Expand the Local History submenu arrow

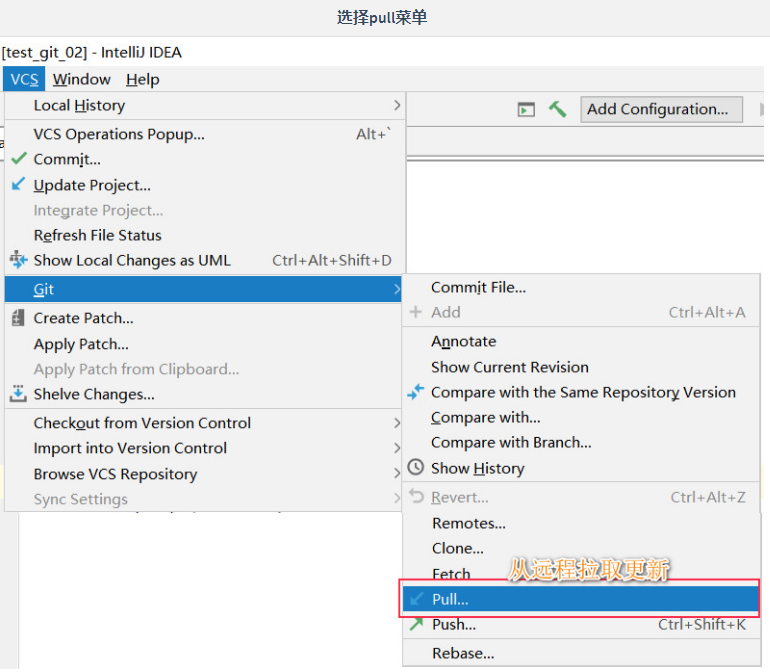[397, 105]
